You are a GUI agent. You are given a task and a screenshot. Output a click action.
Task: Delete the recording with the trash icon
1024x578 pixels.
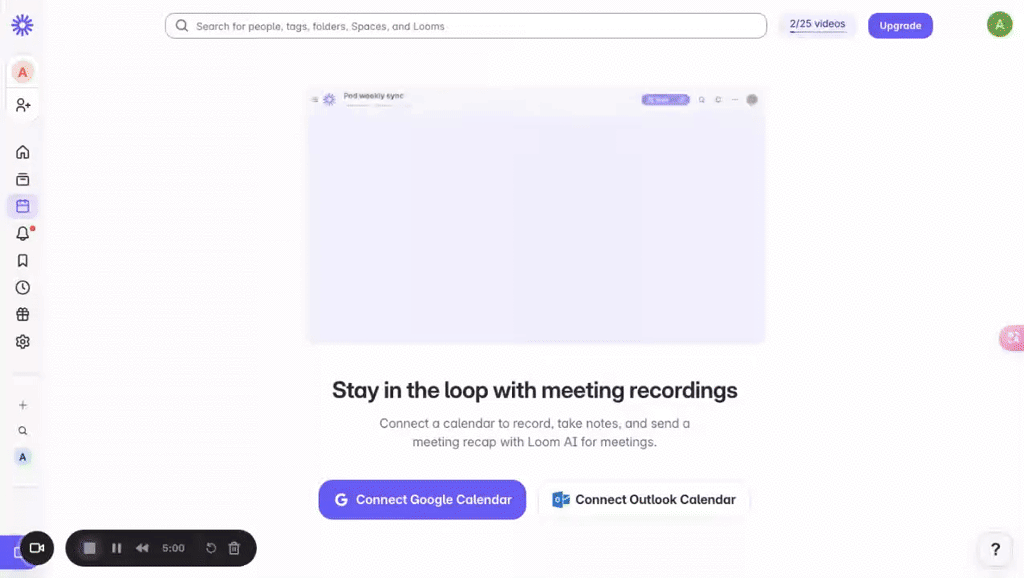coord(234,548)
